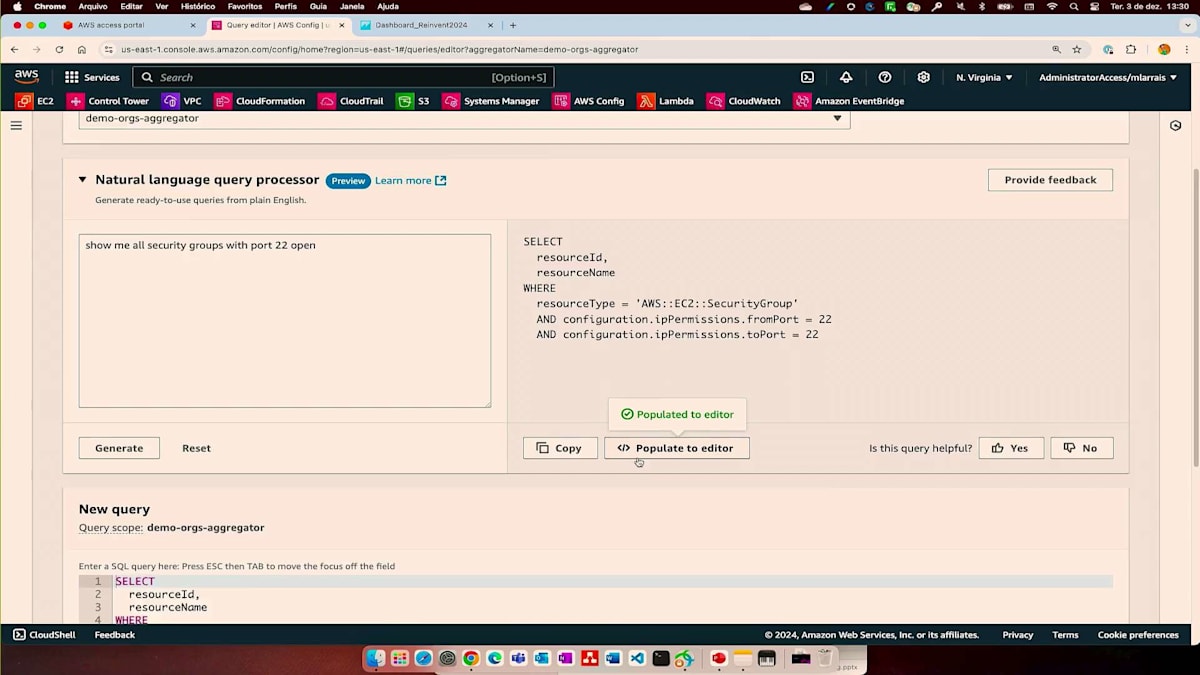Open Finder from the Dock
Screen dimensions: 1200x675
[375, 658]
